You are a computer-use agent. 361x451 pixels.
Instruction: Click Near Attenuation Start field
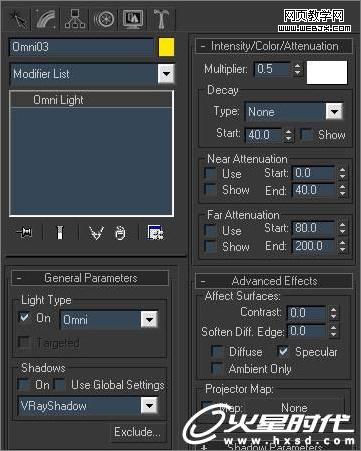[313, 173]
